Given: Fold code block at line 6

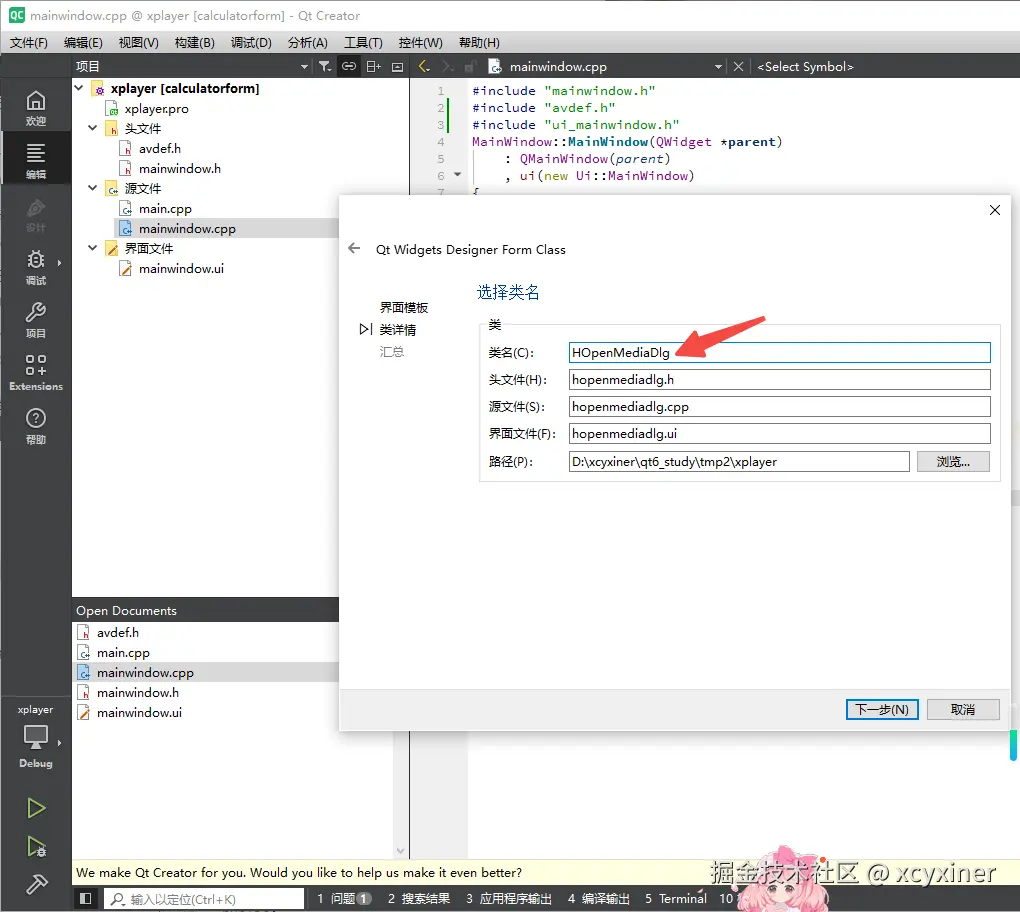Looking at the screenshot, I should coord(457,174).
